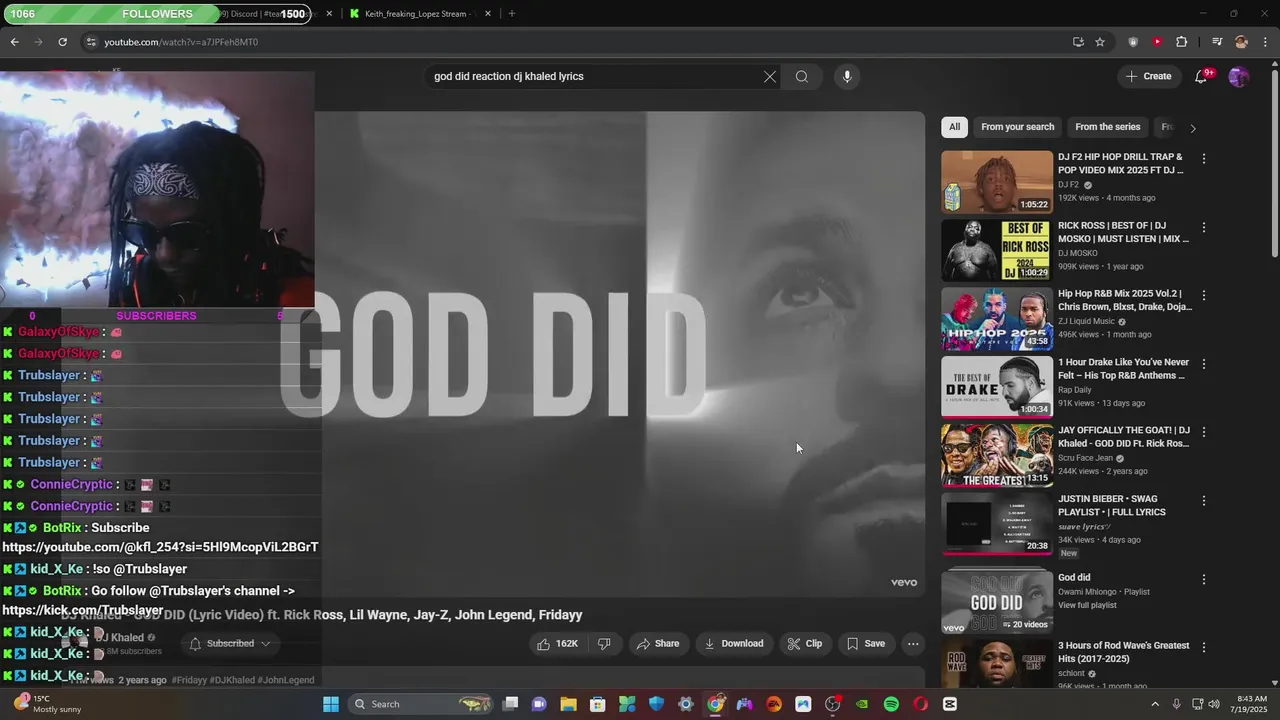Open Spotify from the taskbar

(891, 704)
